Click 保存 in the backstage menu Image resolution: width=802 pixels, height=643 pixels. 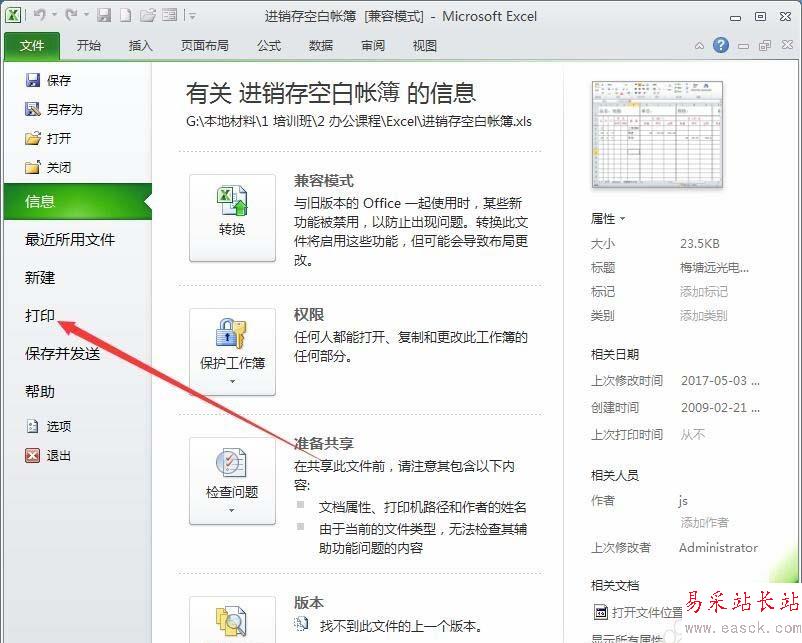click(x=49, y=80)
